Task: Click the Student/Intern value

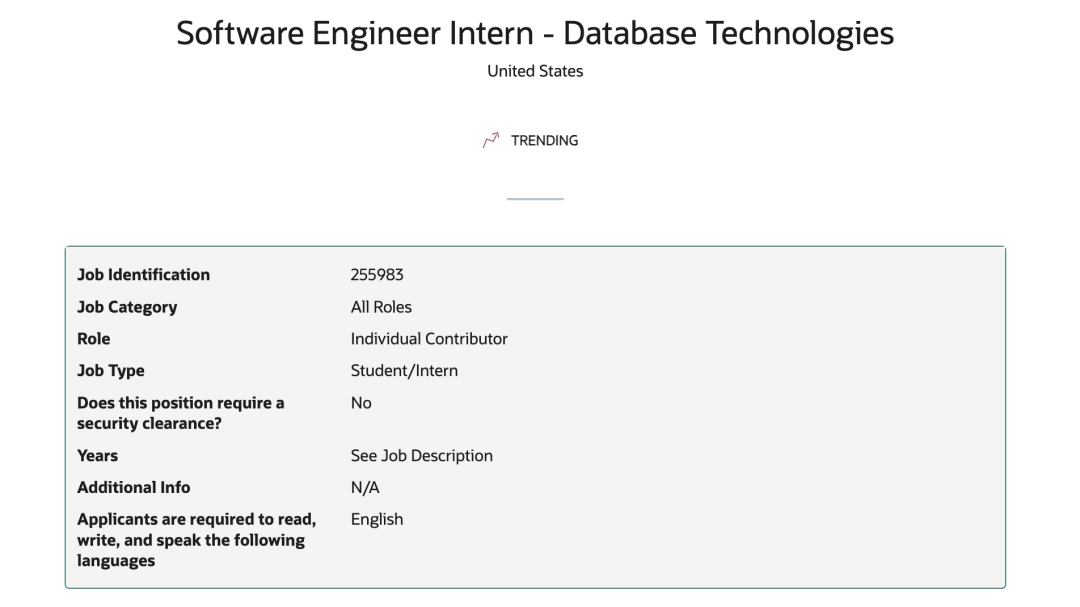Action: [x=404, y=371]
